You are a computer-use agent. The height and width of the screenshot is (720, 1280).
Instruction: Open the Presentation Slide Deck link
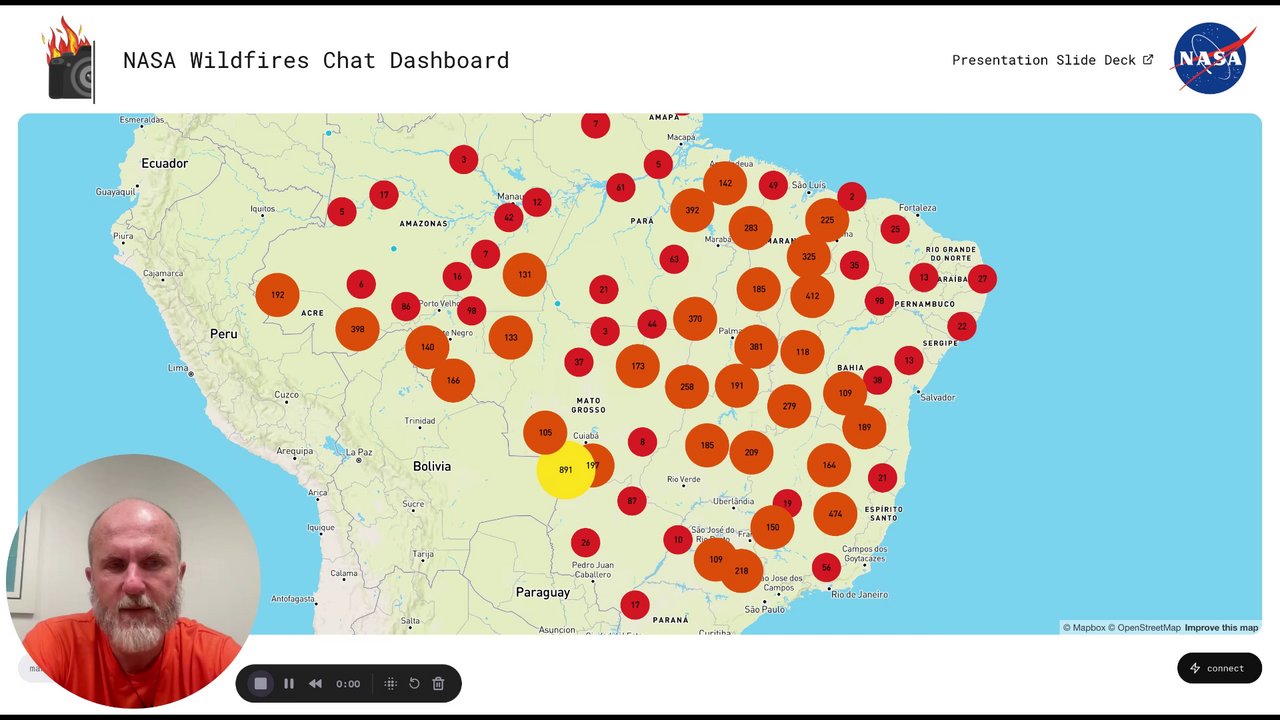point(1052,60)
